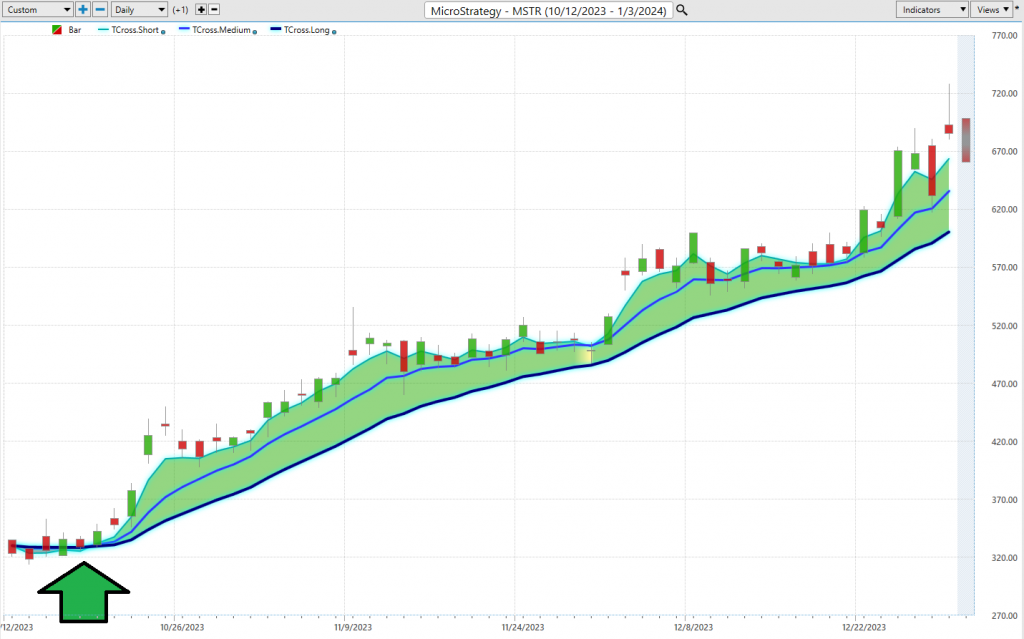This screenshot has width=1024, height=639.
Task: Click the magnifying glass search icon
Action: 682,10
